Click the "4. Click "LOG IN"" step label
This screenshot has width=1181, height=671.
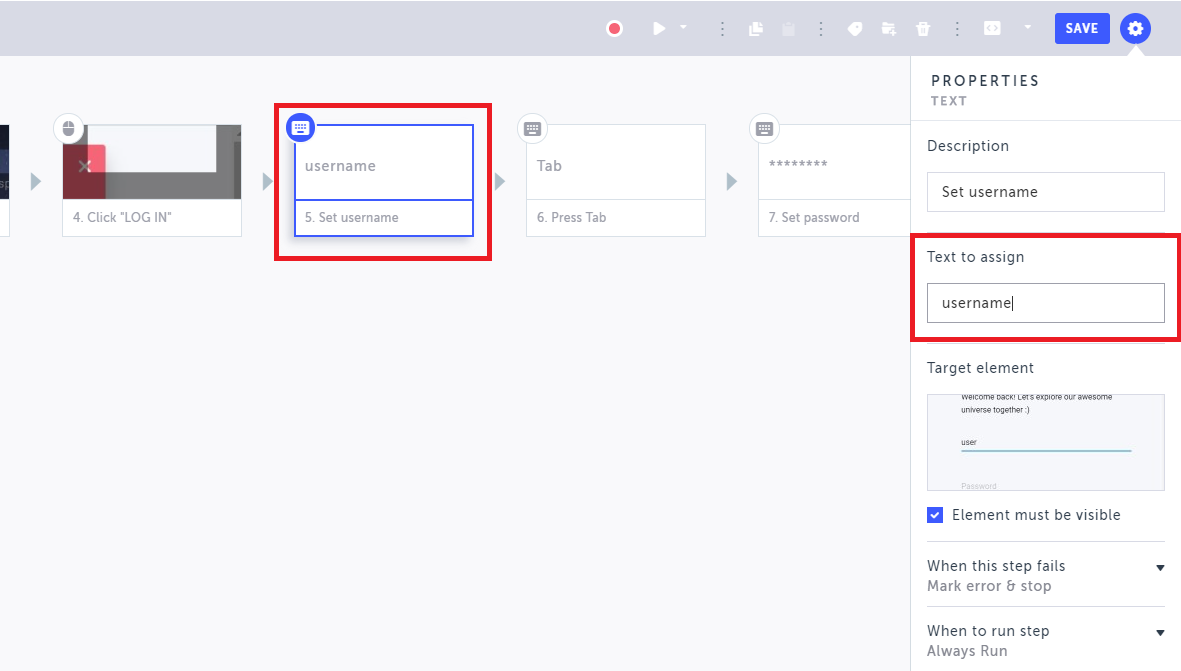click(x=122, y=218)
